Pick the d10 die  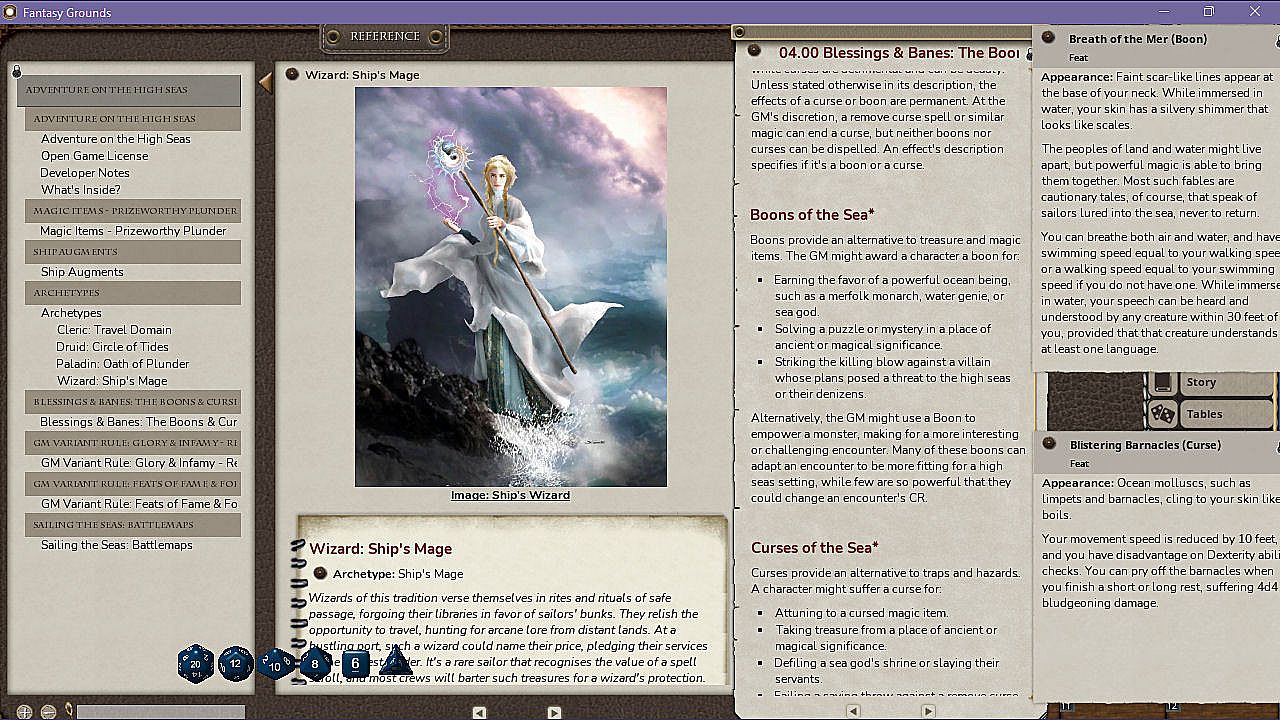[x=275, y=664]
